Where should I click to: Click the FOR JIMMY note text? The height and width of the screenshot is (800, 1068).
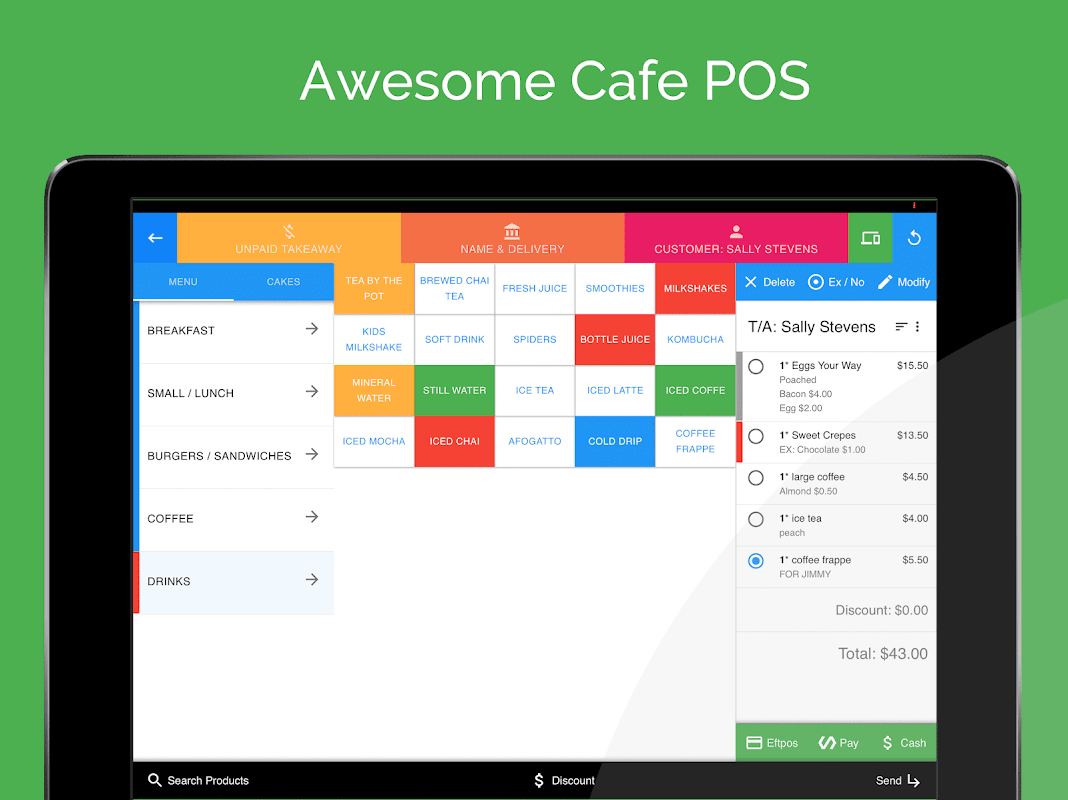[x=805, y=574]
